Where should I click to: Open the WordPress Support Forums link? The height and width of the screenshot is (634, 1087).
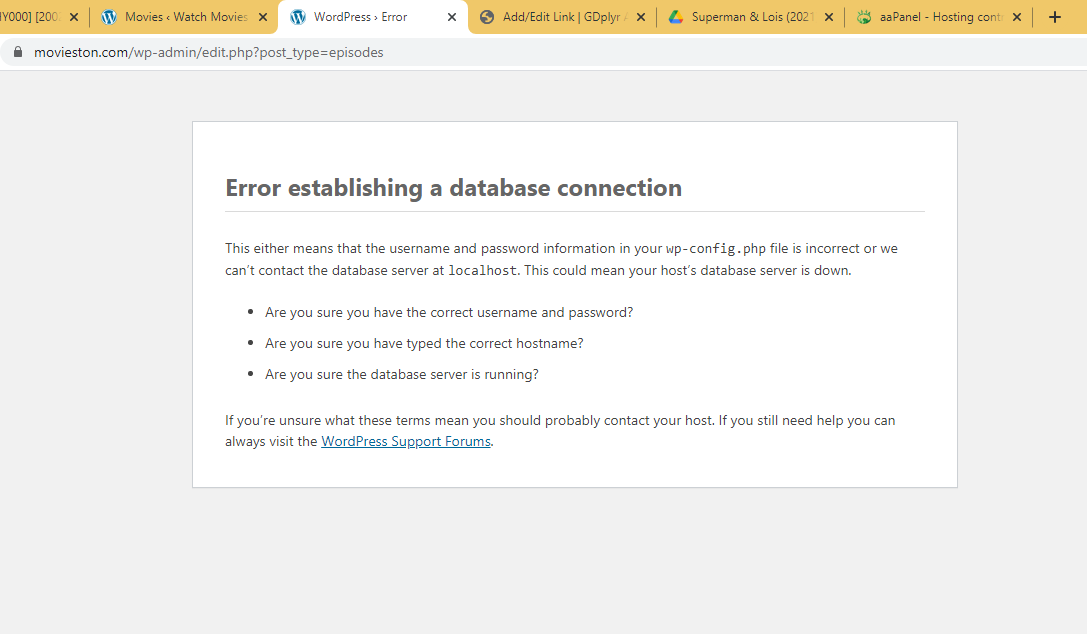coord(406,441)
